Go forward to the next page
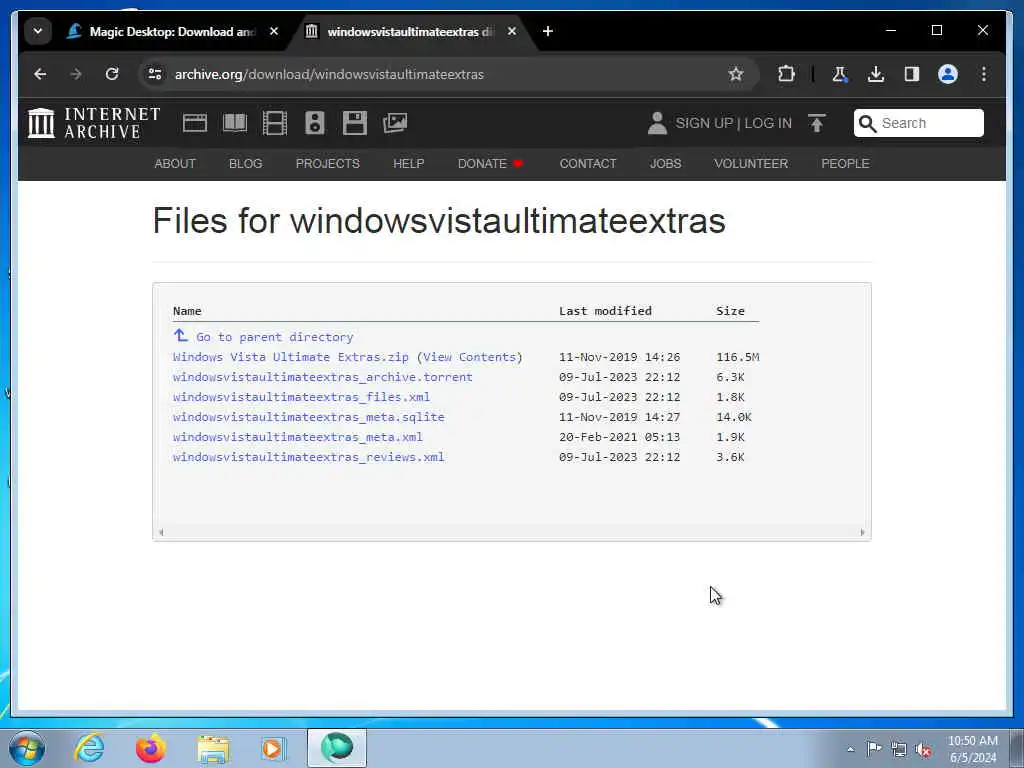Image resolution: width=1024 pixels, height=768 pixels. (x=76, y=74)
